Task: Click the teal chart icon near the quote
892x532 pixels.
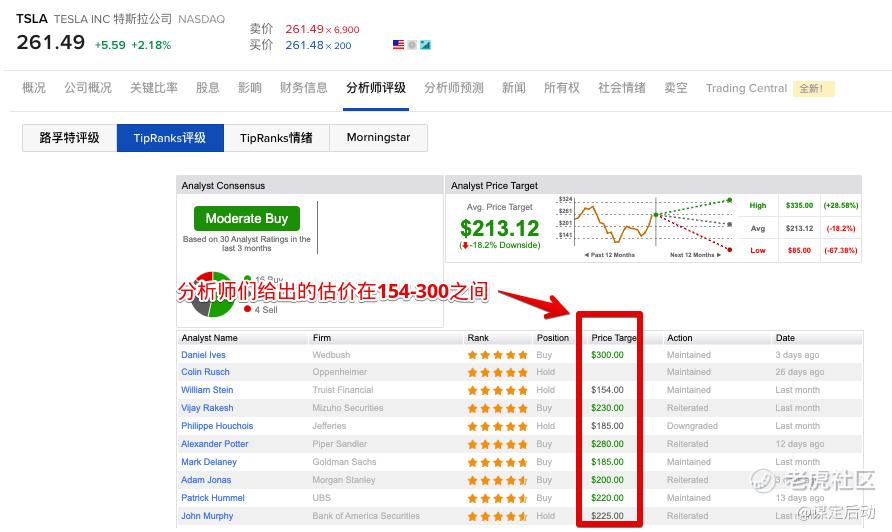Action: click(425, 44)
